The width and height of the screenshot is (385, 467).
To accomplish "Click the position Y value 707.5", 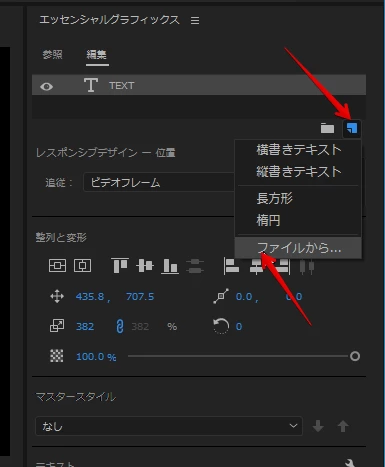I will [x=140, y=297].
